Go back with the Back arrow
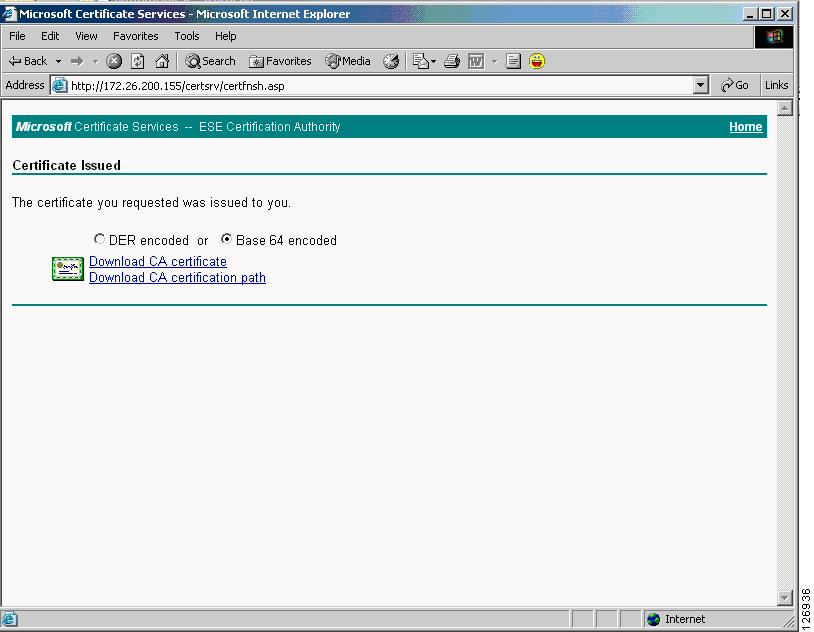814x632 pixels. pos(28,61)
